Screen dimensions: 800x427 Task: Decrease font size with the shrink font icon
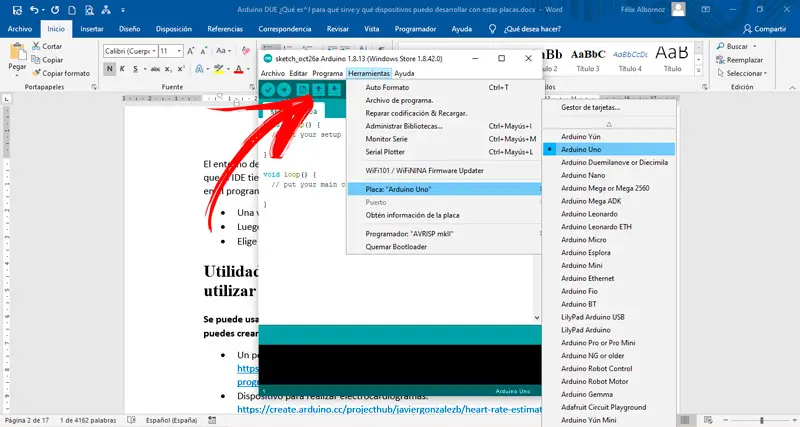[x=203, y=51]
